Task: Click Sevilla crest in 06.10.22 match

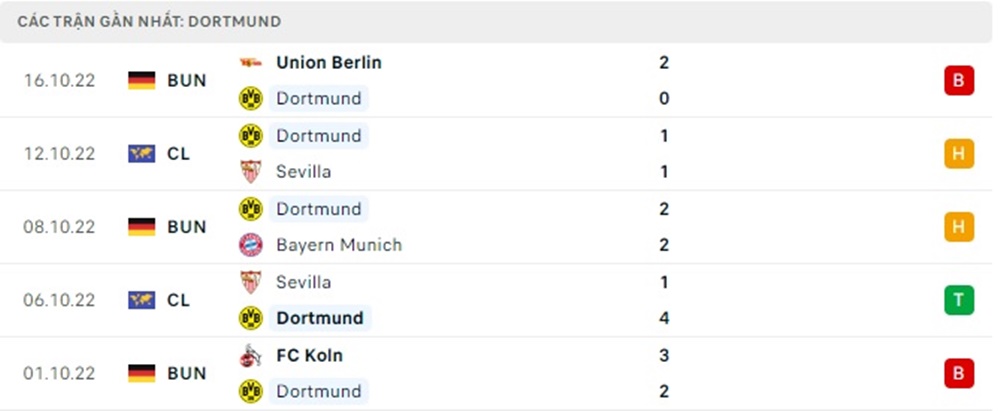Action: coord(250,282)
